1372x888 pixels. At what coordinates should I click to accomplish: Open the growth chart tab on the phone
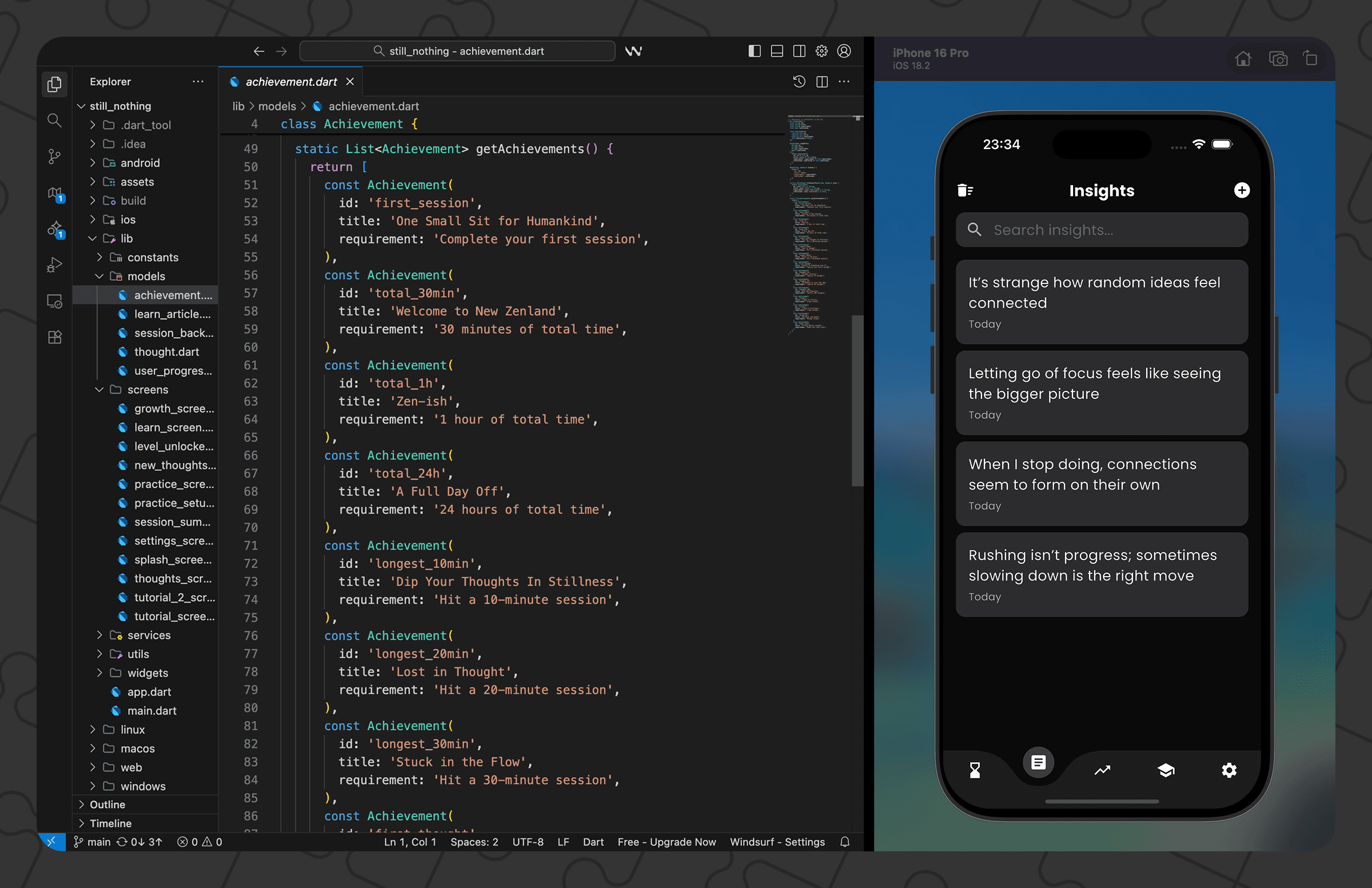(x=1102, y=770)
